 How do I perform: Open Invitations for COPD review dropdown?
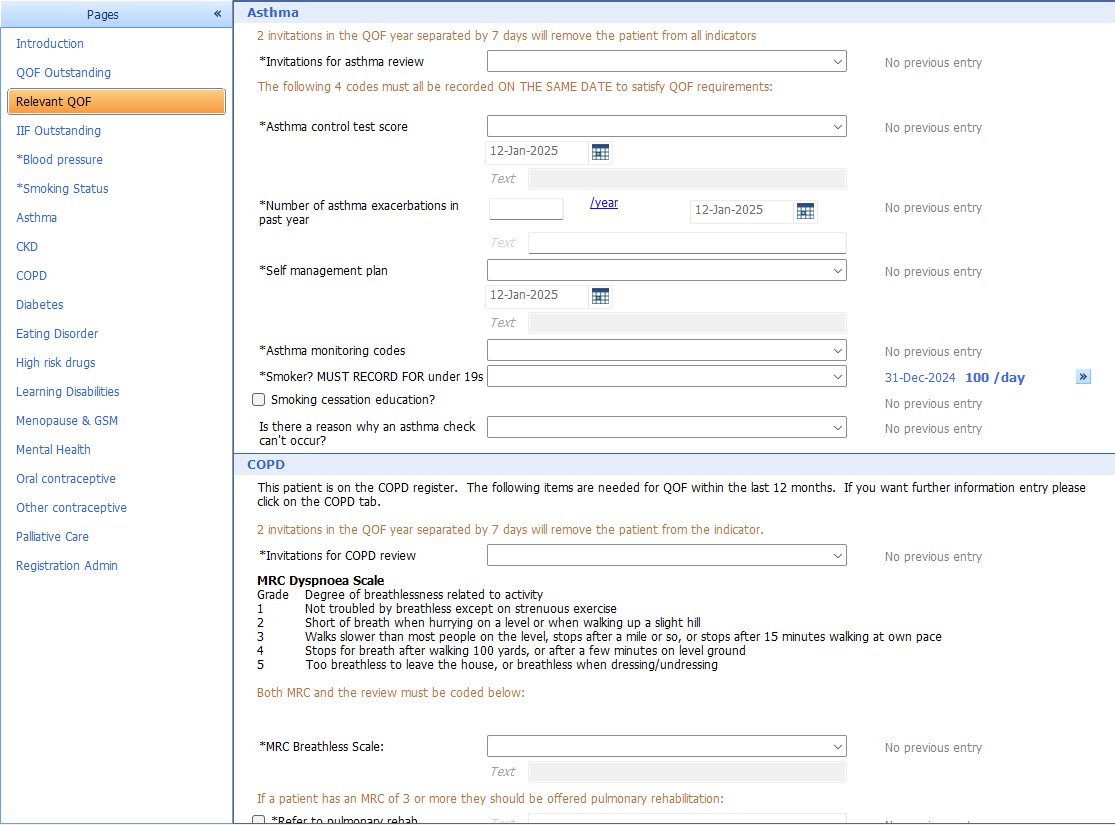tap(666, 555)
